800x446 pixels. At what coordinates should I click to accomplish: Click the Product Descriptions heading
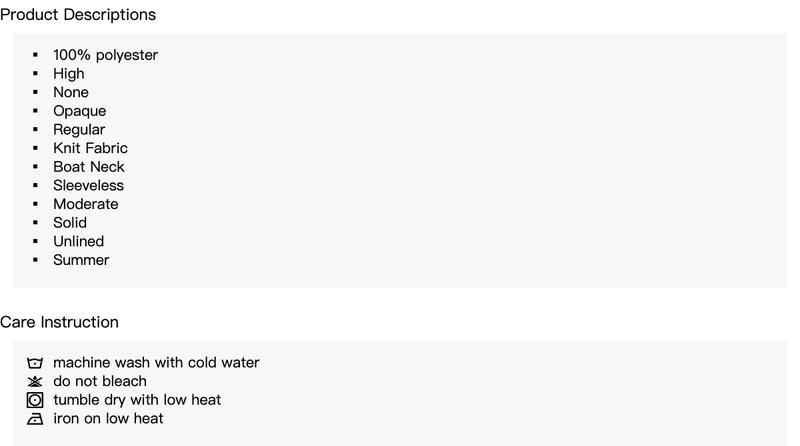pyautogui.click(x=78, y=15)
